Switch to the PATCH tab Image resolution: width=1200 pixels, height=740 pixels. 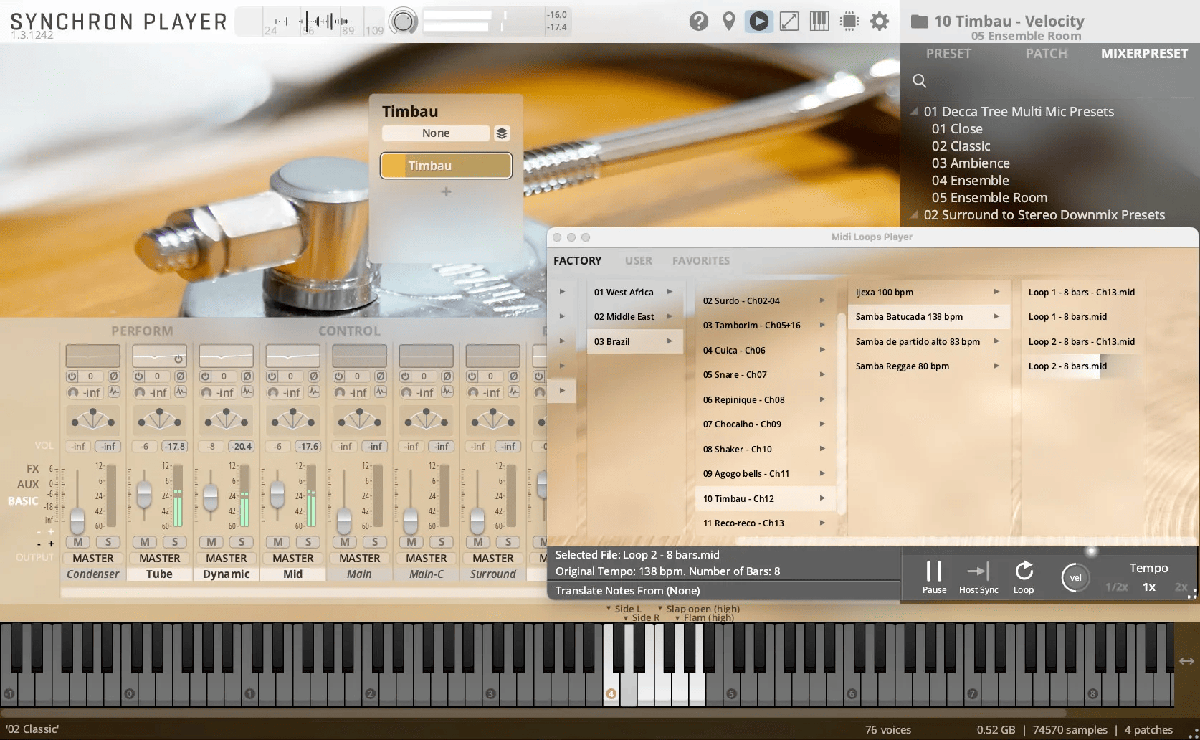(1046, 54)
